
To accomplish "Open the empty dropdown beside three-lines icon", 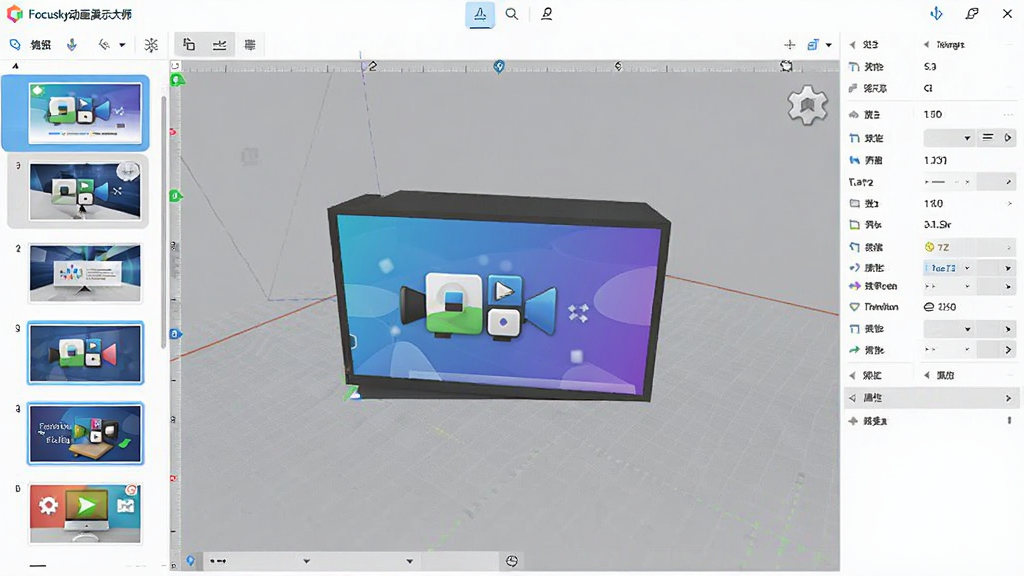I will [949, 138].
